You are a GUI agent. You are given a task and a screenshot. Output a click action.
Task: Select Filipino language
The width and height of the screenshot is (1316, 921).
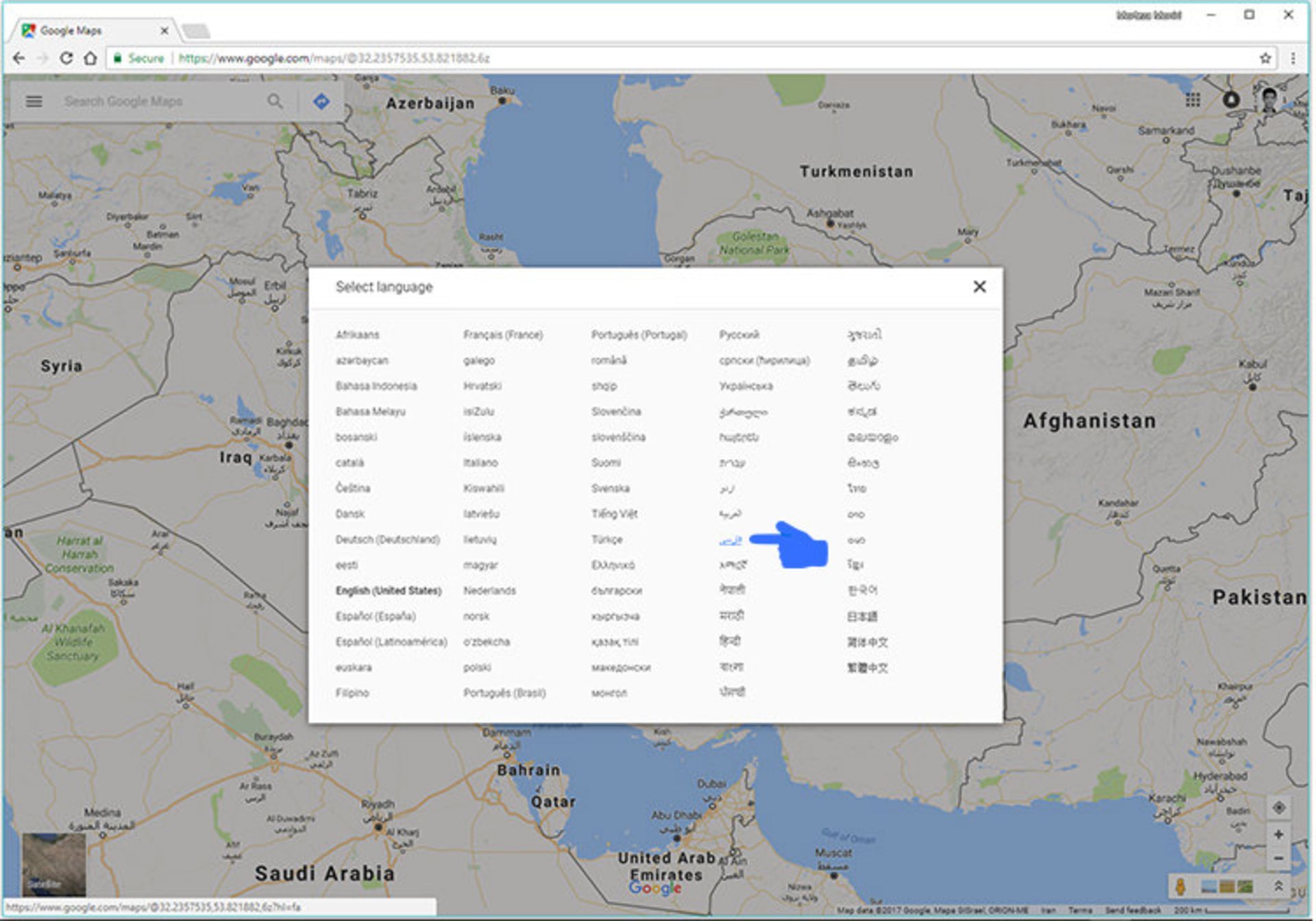click(x=352, y=693)
